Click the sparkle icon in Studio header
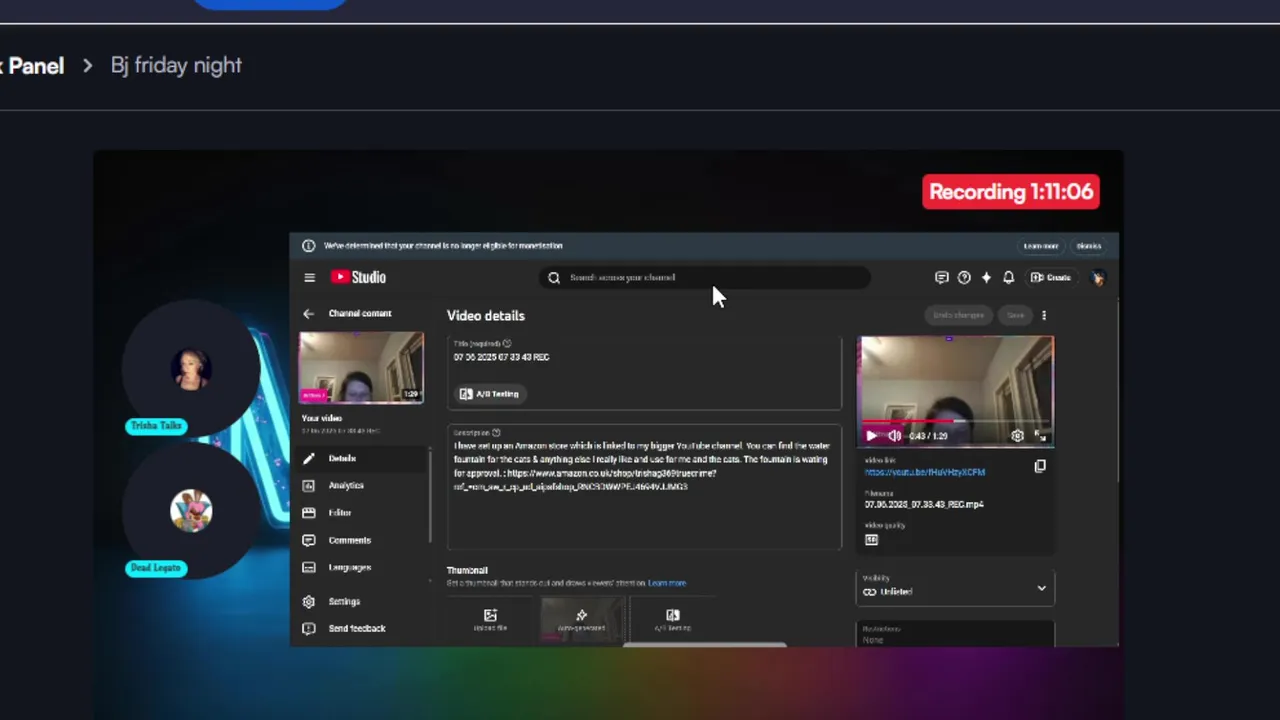This screenshot has height=720, width=1280. pyautogui.click(x=986, y=277)
